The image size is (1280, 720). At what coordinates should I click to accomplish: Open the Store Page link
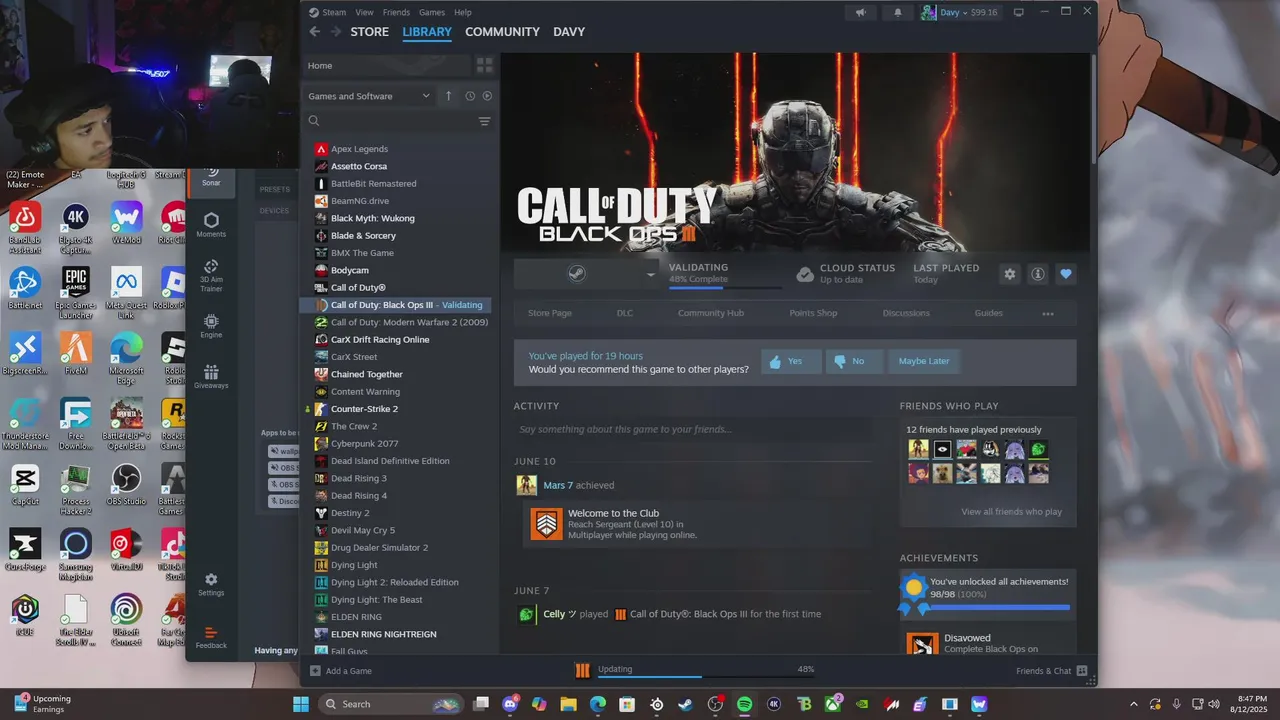(550, 313)
